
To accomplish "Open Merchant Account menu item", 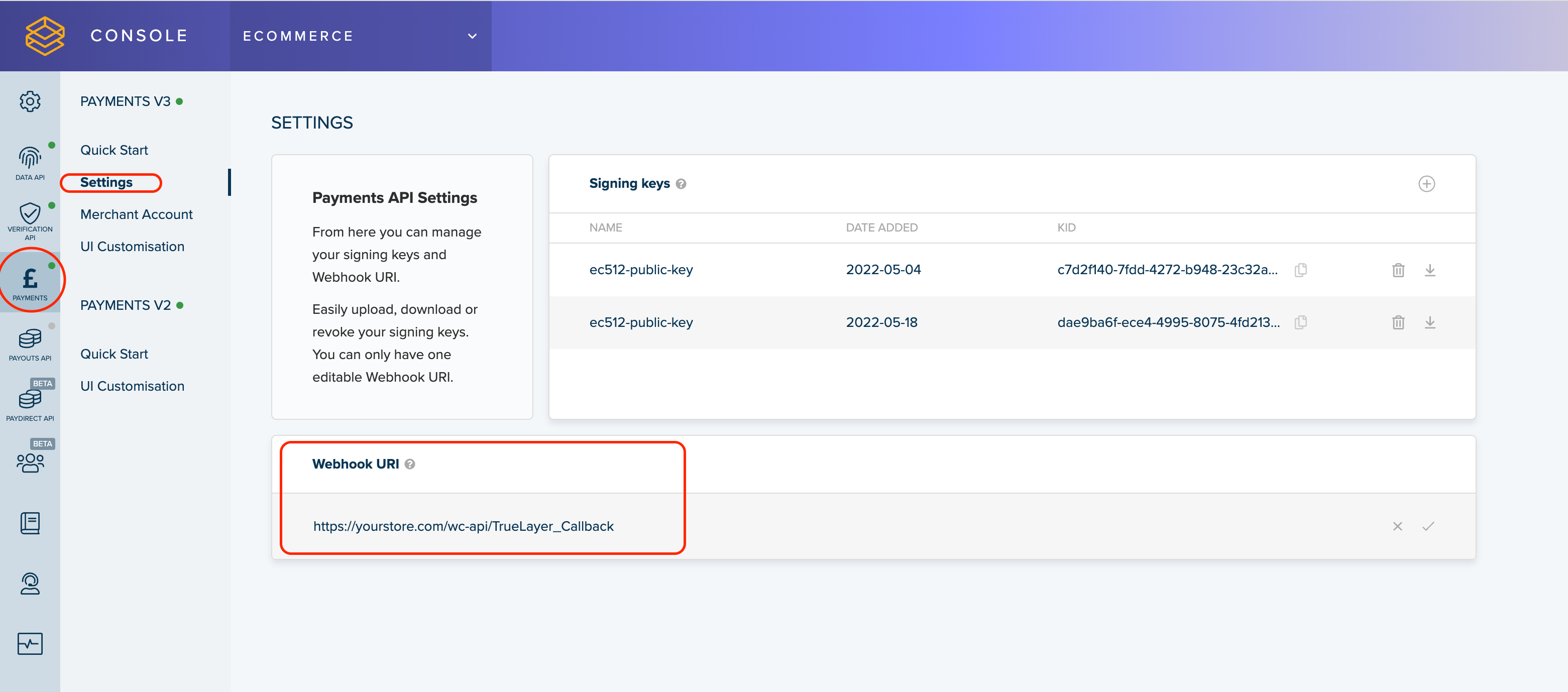I will [136, 214].
